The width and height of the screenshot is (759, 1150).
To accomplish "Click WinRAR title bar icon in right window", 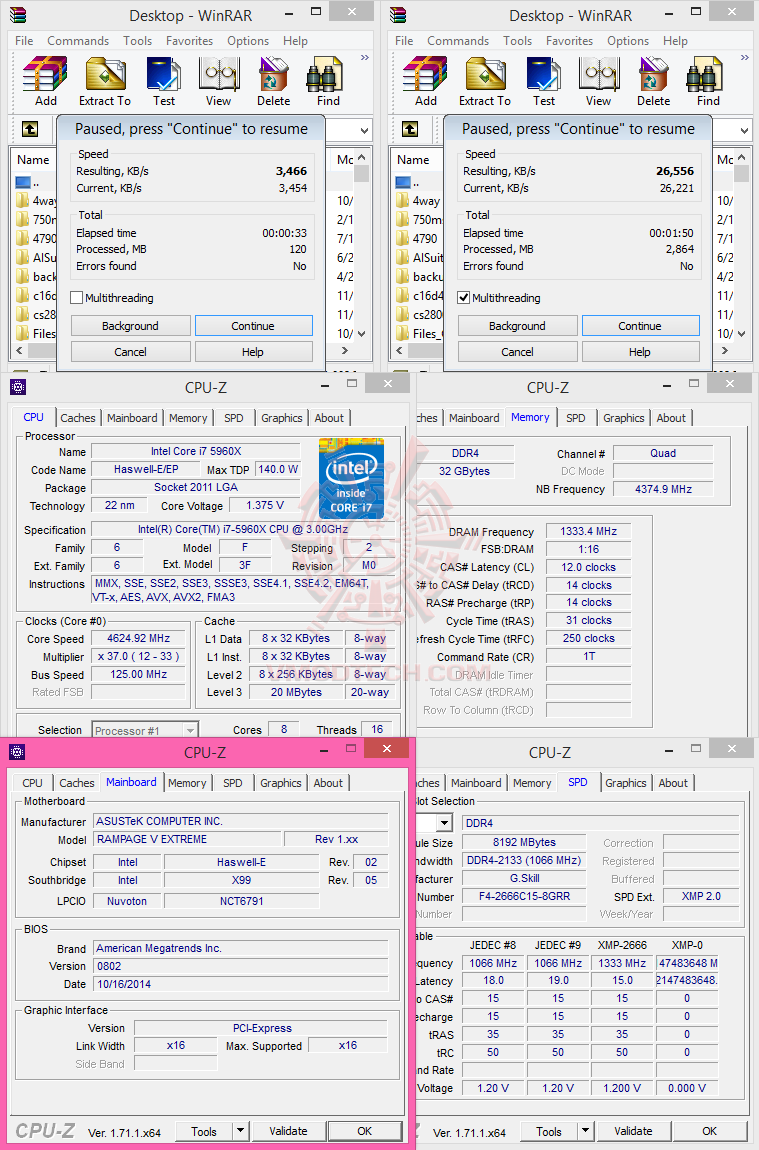I will [397, 15].
